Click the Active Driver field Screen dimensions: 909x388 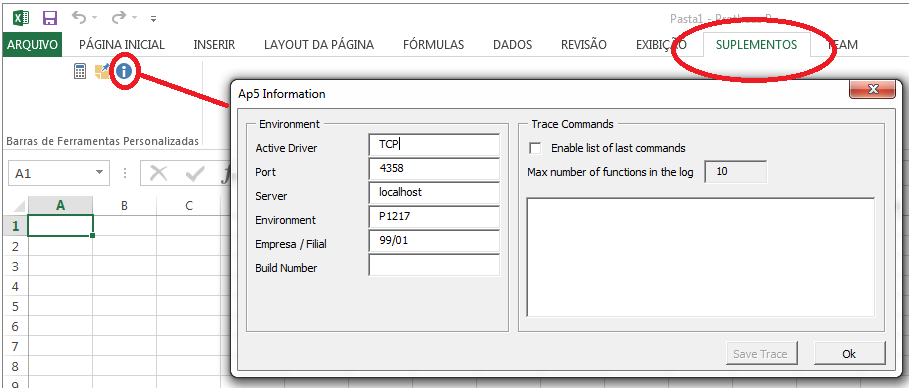(434, 145)
